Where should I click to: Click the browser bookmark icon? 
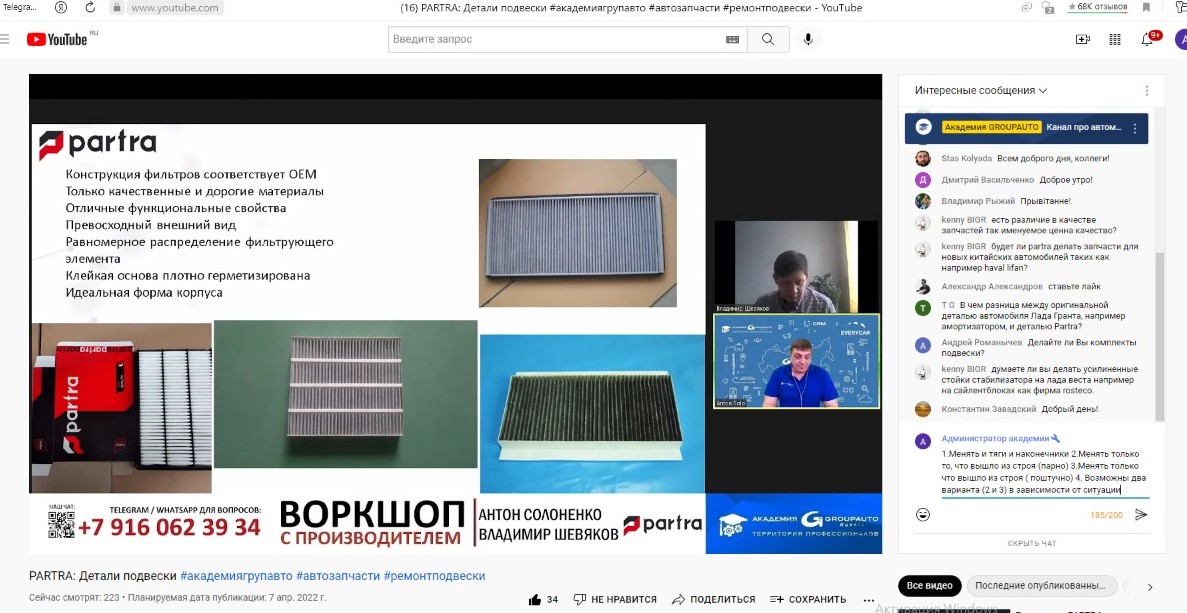[x=1146, y=8]
